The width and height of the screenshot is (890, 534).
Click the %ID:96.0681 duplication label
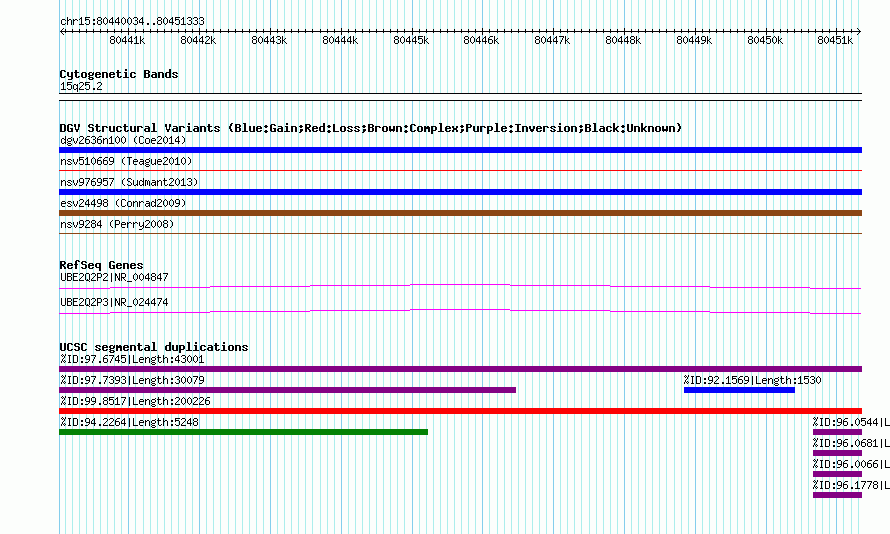click(x=851, y=443)
